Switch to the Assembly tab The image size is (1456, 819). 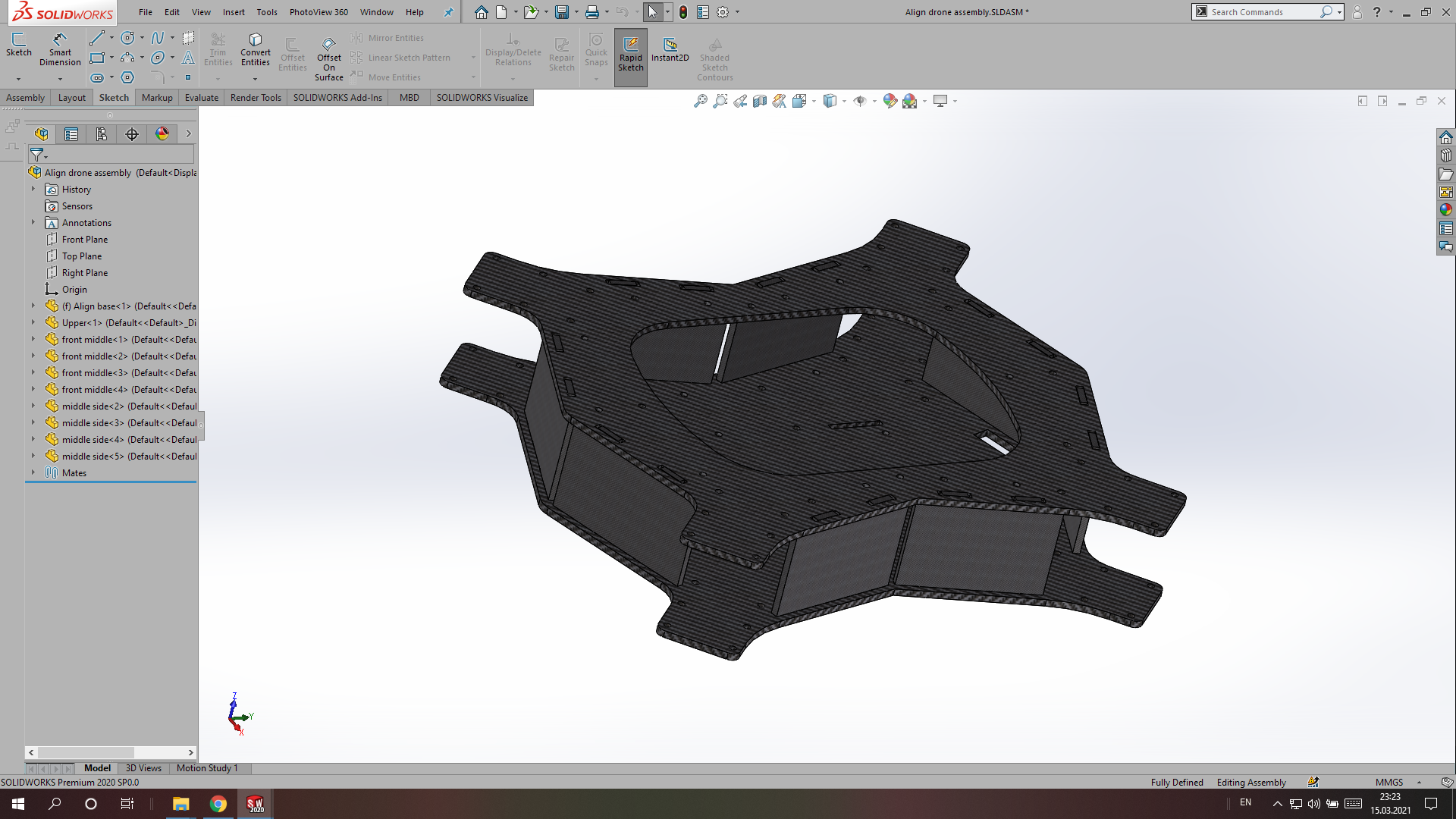click(x=25, y=98)
